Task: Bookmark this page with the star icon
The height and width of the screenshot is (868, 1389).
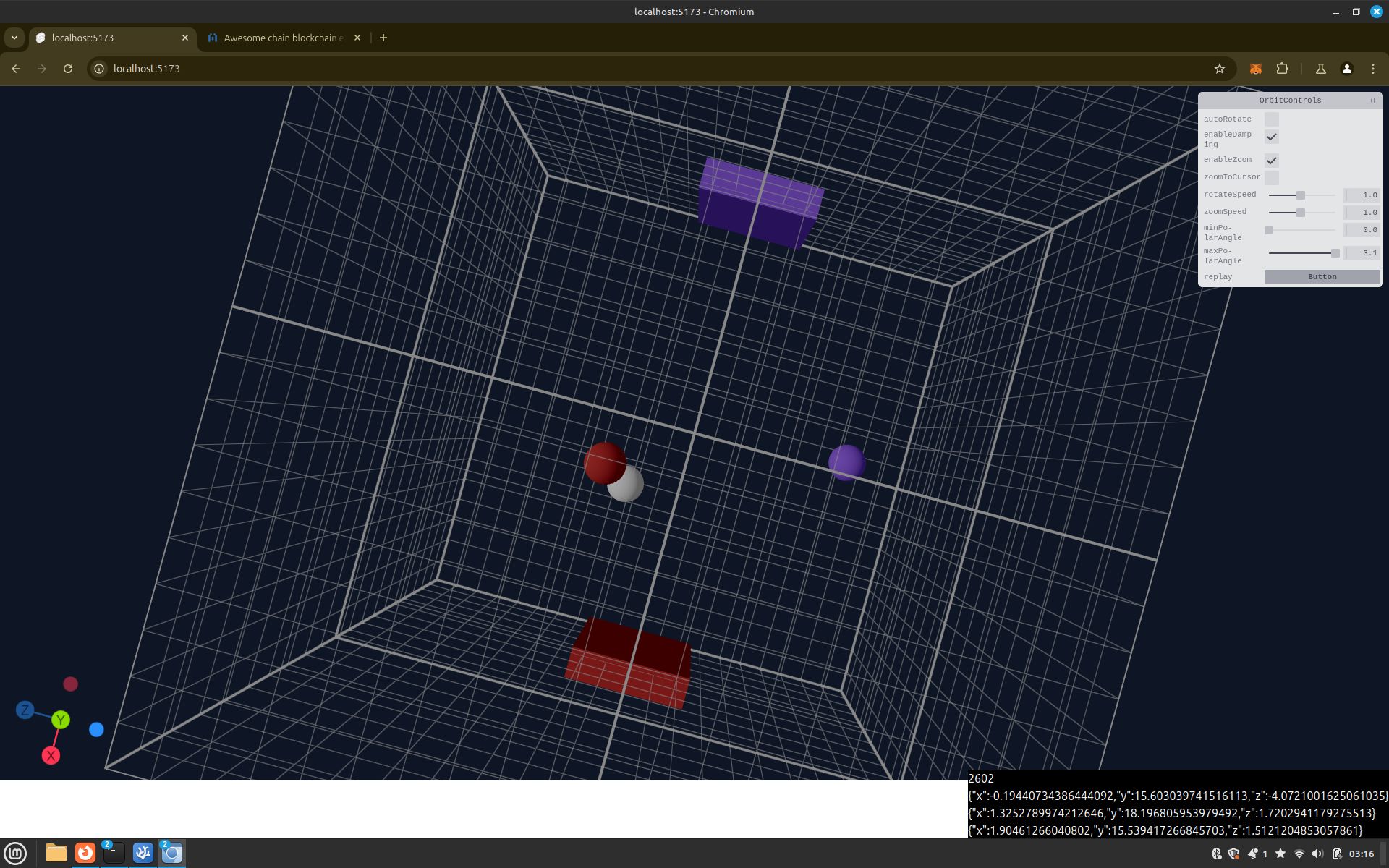Action: 1220,69
